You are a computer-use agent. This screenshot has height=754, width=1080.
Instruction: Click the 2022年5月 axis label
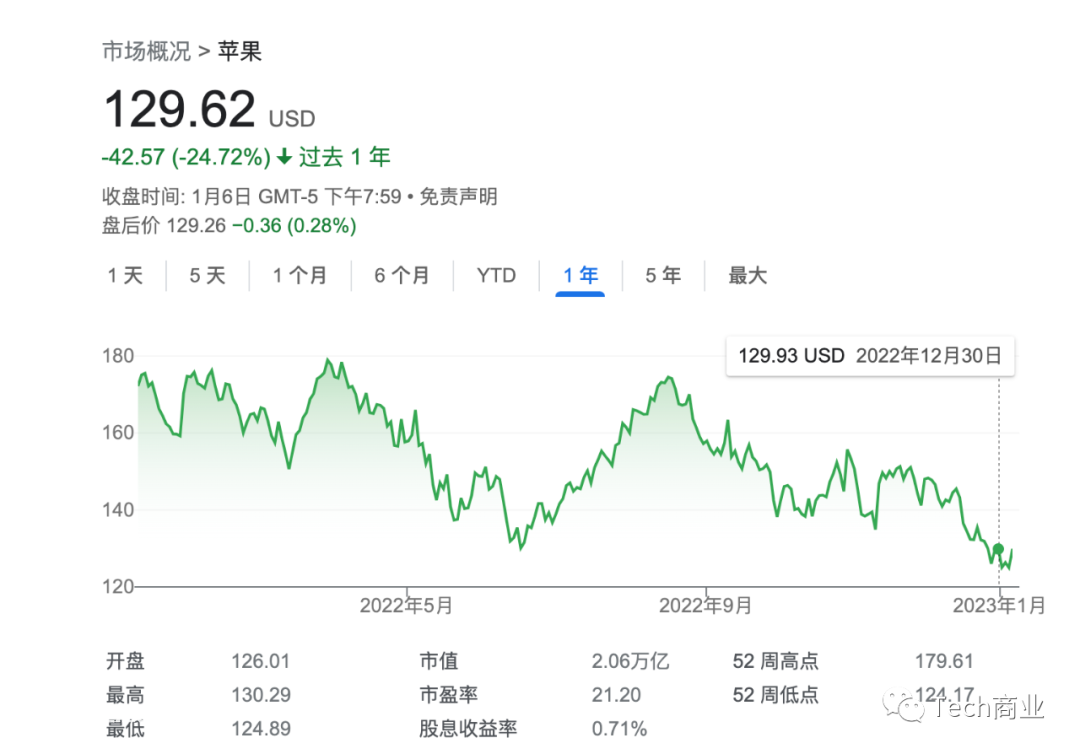406,606
